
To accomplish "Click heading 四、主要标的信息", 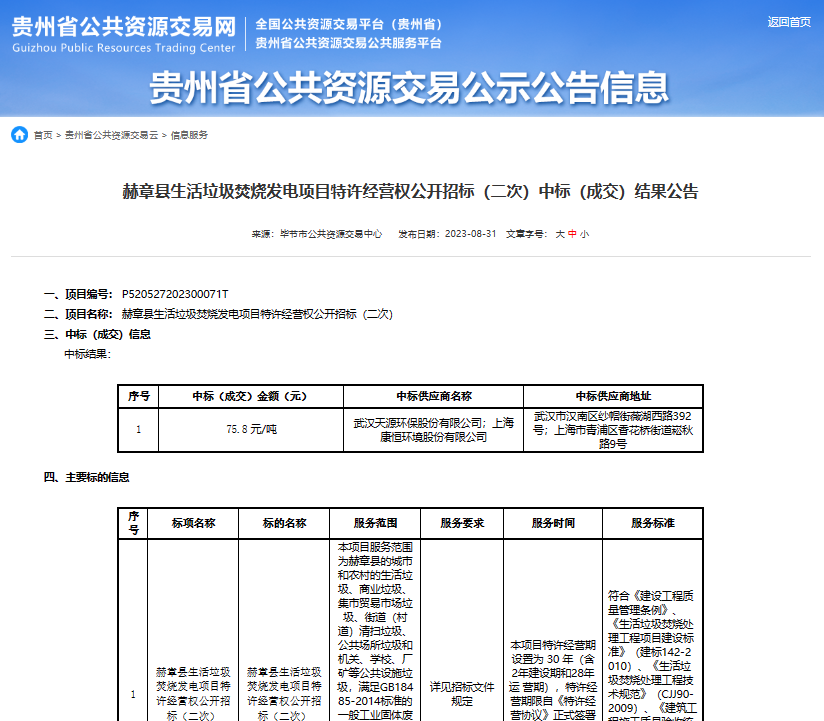I will click(x=87, y=477).
